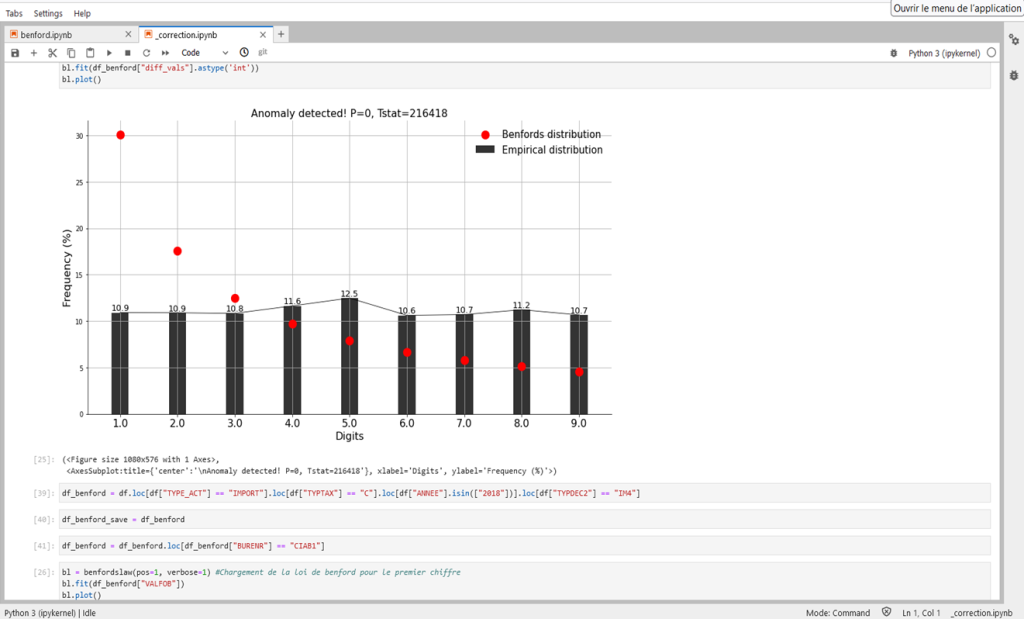Open the property inspector gears in right sidebar
Image resolution: width=1024 pixels, height=619 pixels.
(x=1014, y=40)
